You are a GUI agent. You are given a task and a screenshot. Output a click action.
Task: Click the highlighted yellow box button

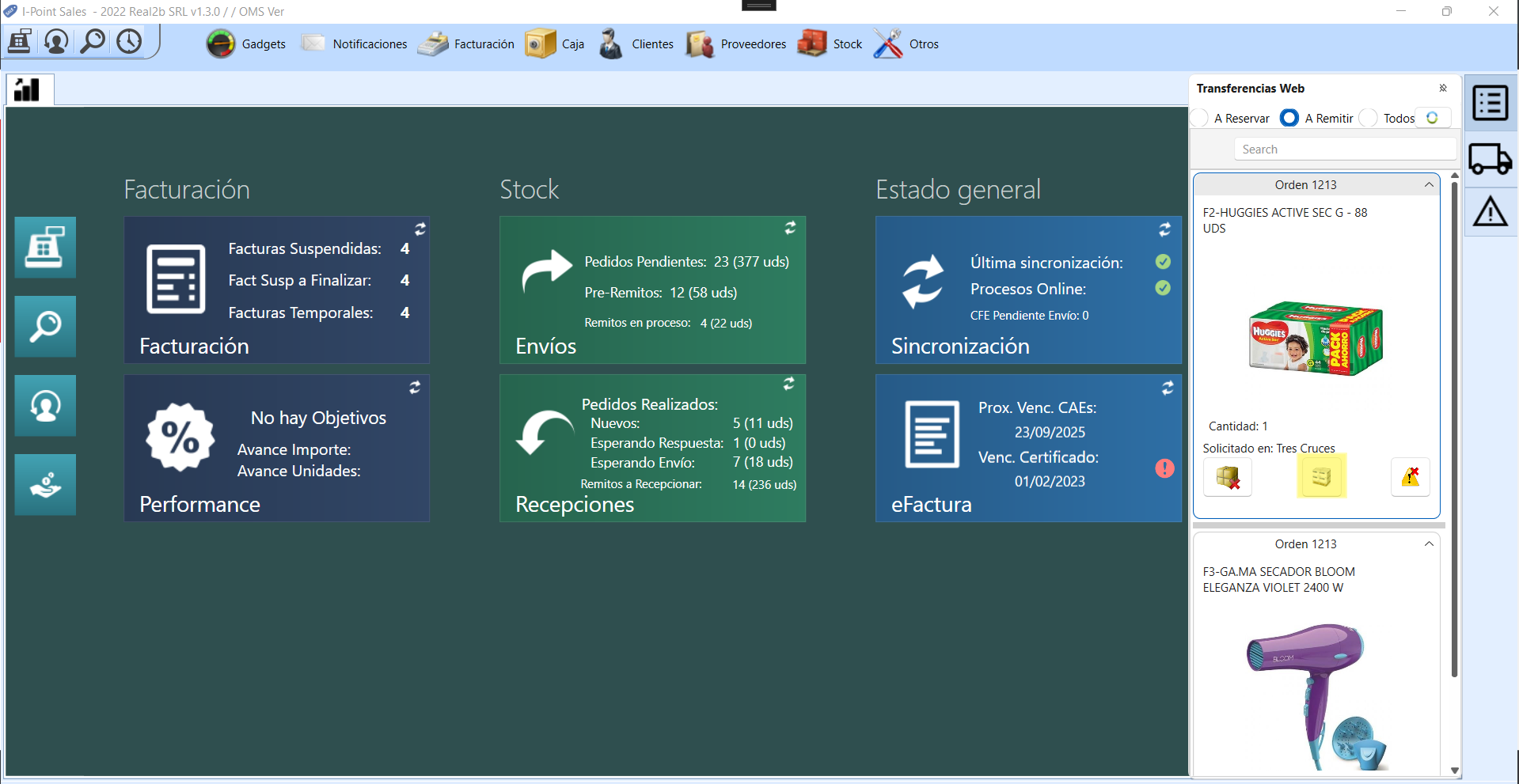coord(1321,476)
